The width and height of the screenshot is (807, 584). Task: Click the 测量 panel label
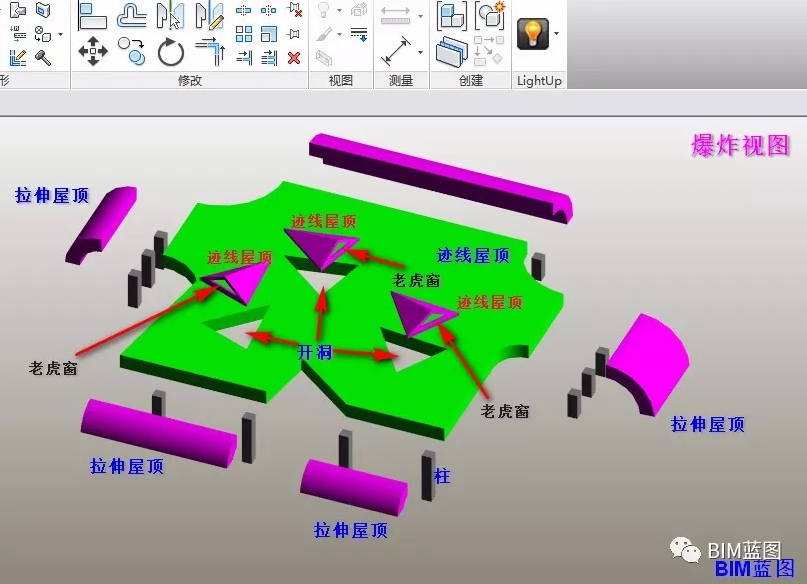point(401,80)
